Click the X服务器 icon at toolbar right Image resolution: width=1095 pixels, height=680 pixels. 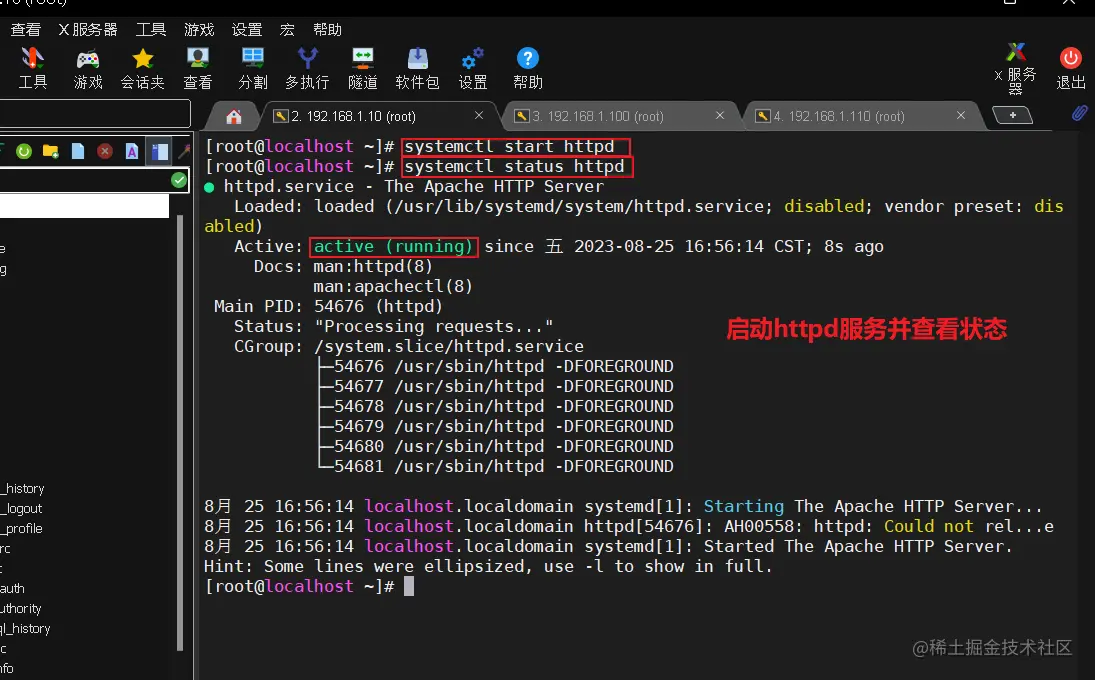coord(1016,68)
